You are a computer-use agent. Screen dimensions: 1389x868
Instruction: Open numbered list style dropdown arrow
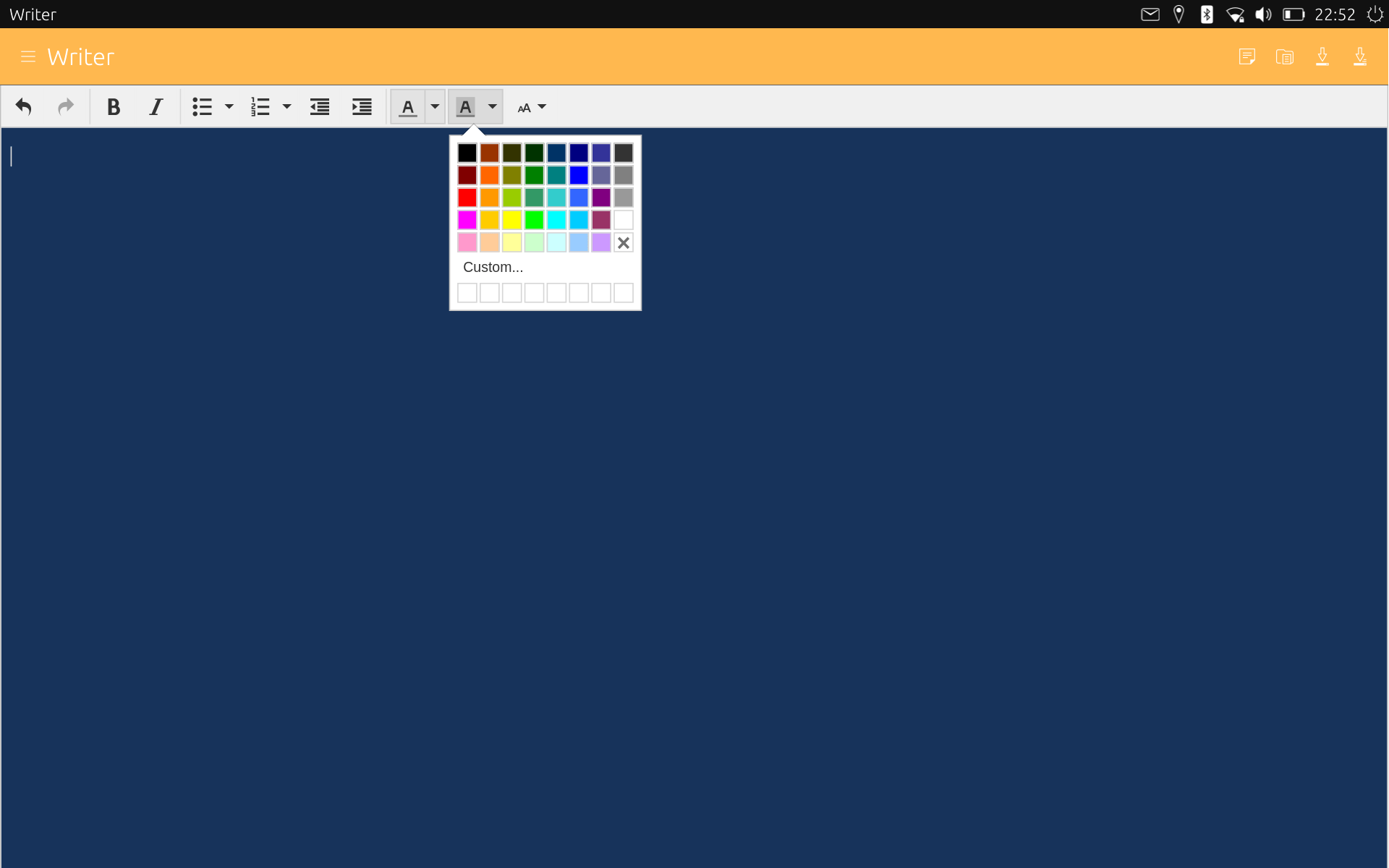pyautogui.click(x=286, y=107)
